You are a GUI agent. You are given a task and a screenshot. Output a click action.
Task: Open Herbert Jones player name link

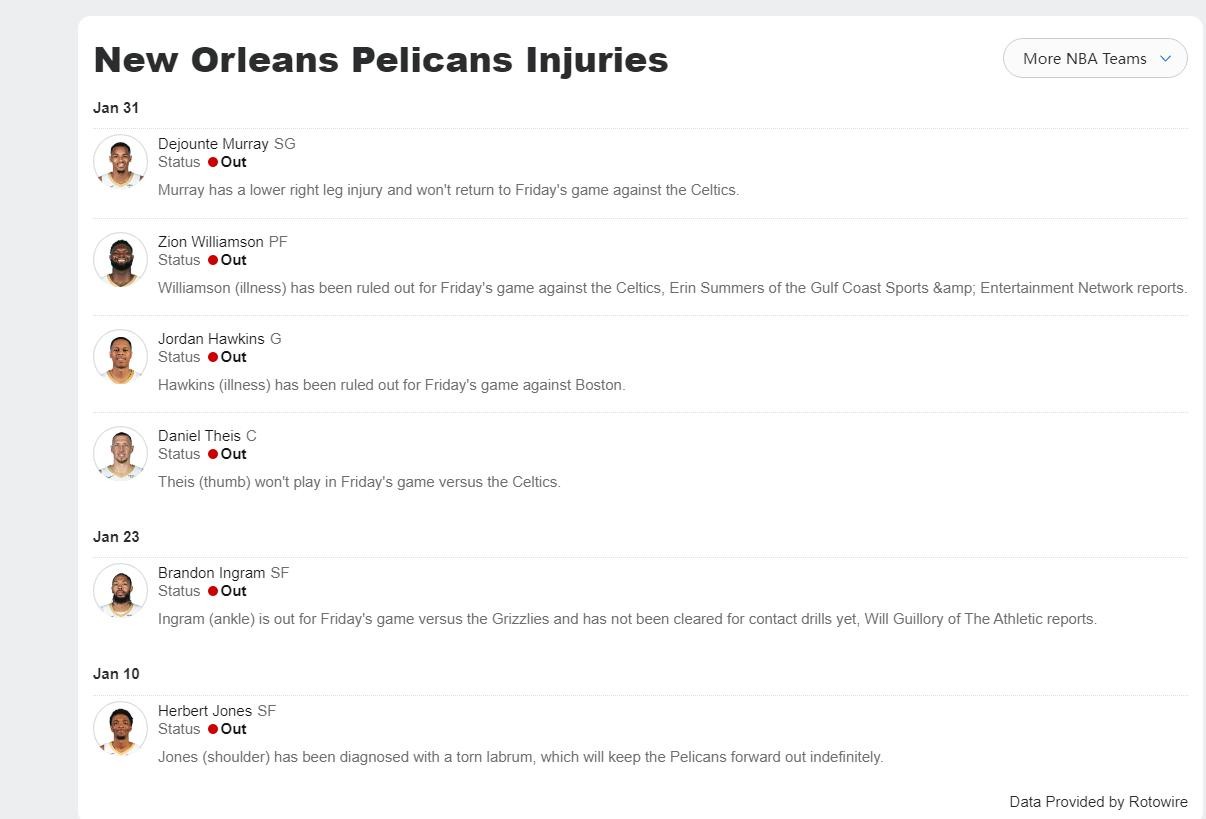(205, 711)
